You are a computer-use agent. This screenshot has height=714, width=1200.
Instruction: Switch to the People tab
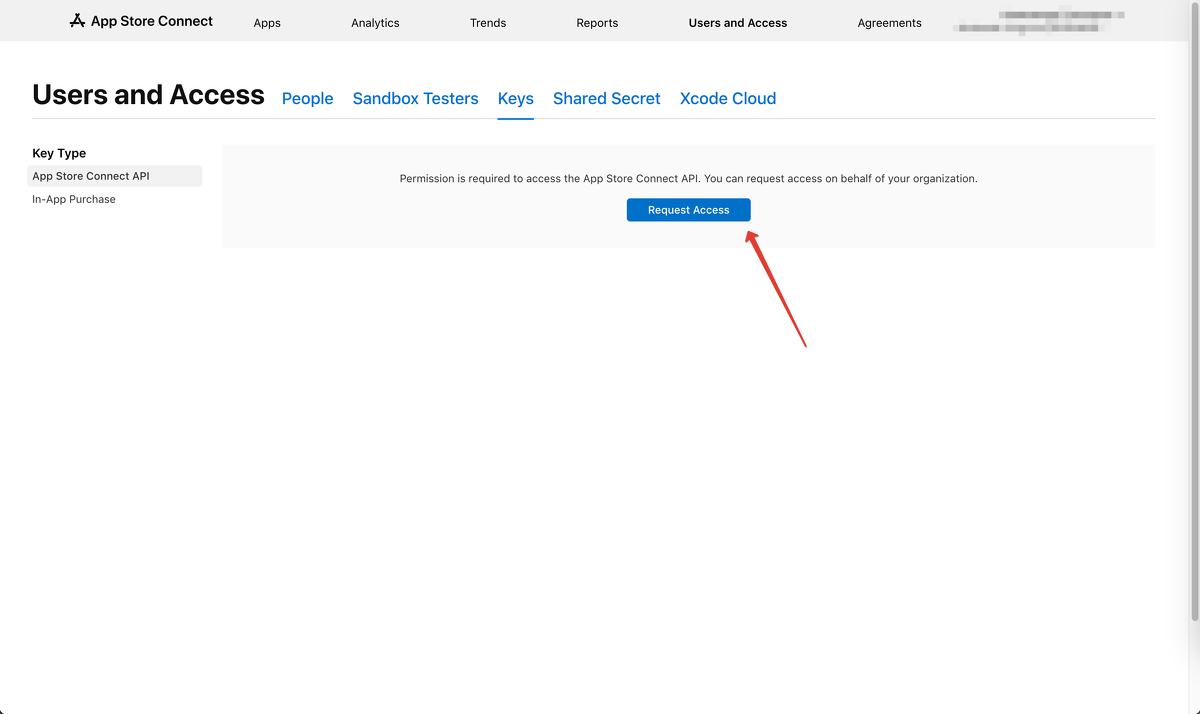pyautogui.click(x=308, y=98)
